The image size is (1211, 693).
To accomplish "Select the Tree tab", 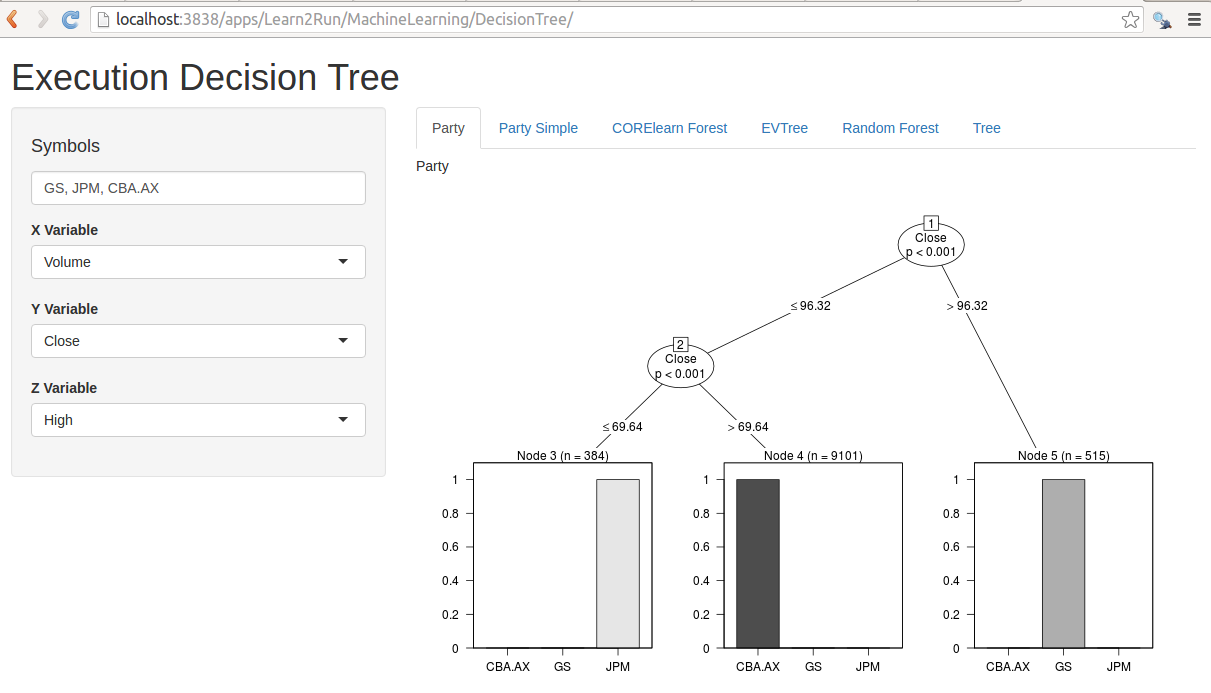I will (x=986, y=128).
